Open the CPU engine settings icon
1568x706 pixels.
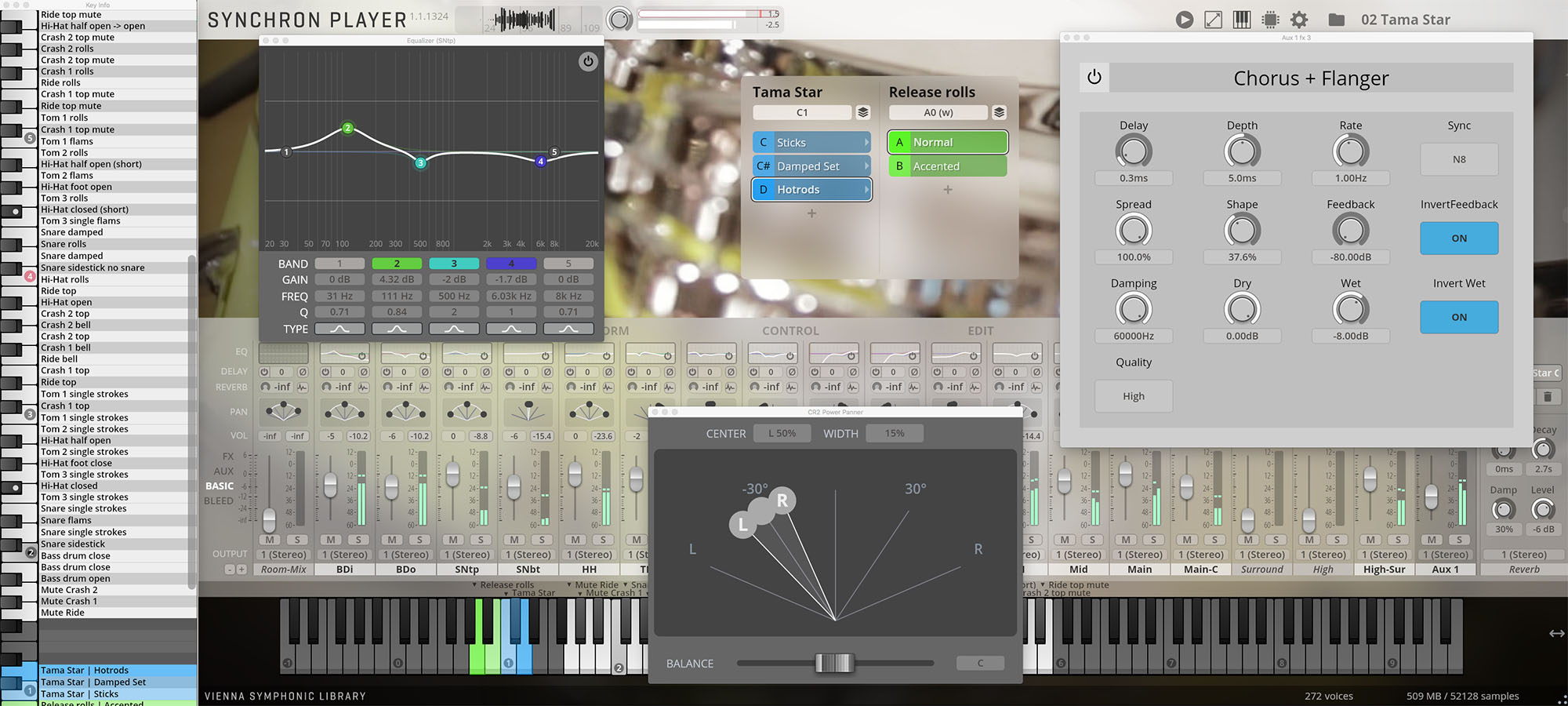point(1271,20)
